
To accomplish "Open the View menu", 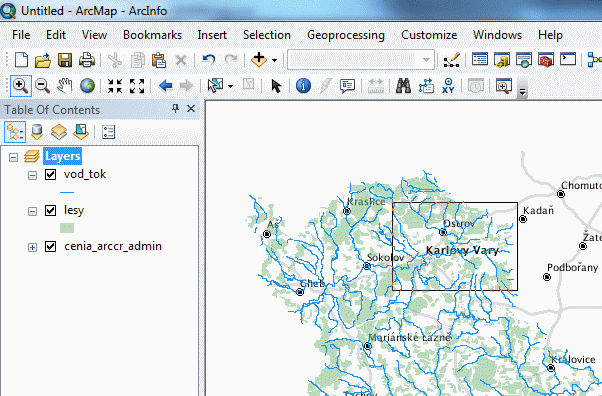I will coord(94,35).
